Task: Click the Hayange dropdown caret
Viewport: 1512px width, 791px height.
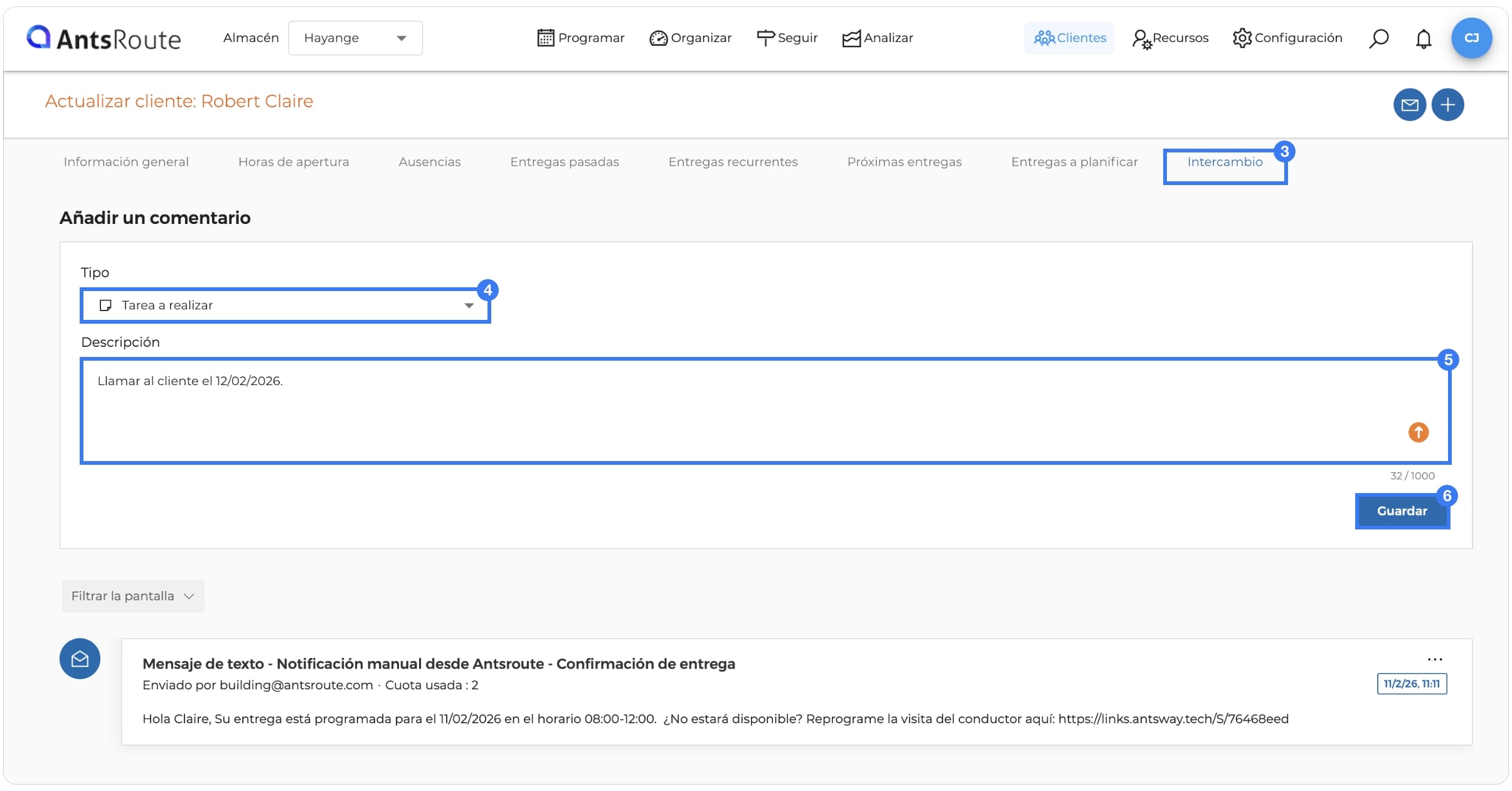Action: [402, 39]
